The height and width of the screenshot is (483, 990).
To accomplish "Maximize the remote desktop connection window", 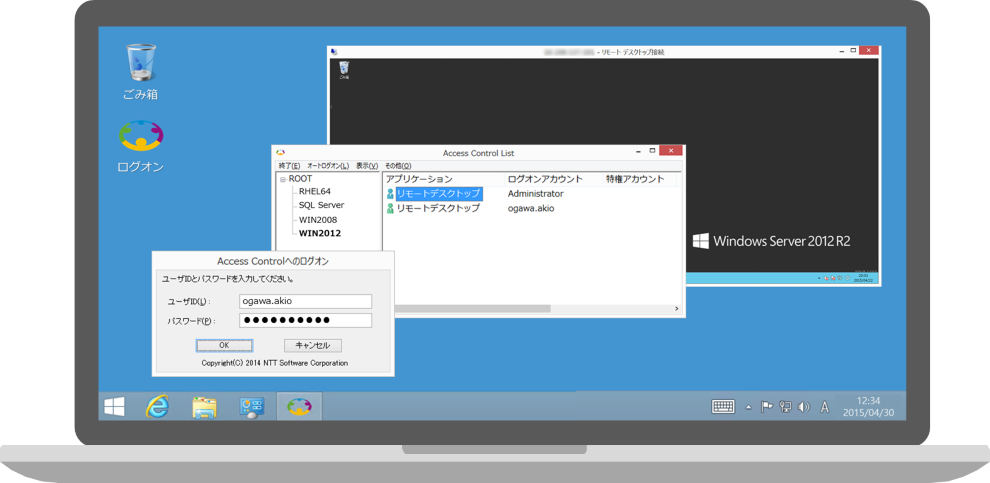I will click(853, 50).
